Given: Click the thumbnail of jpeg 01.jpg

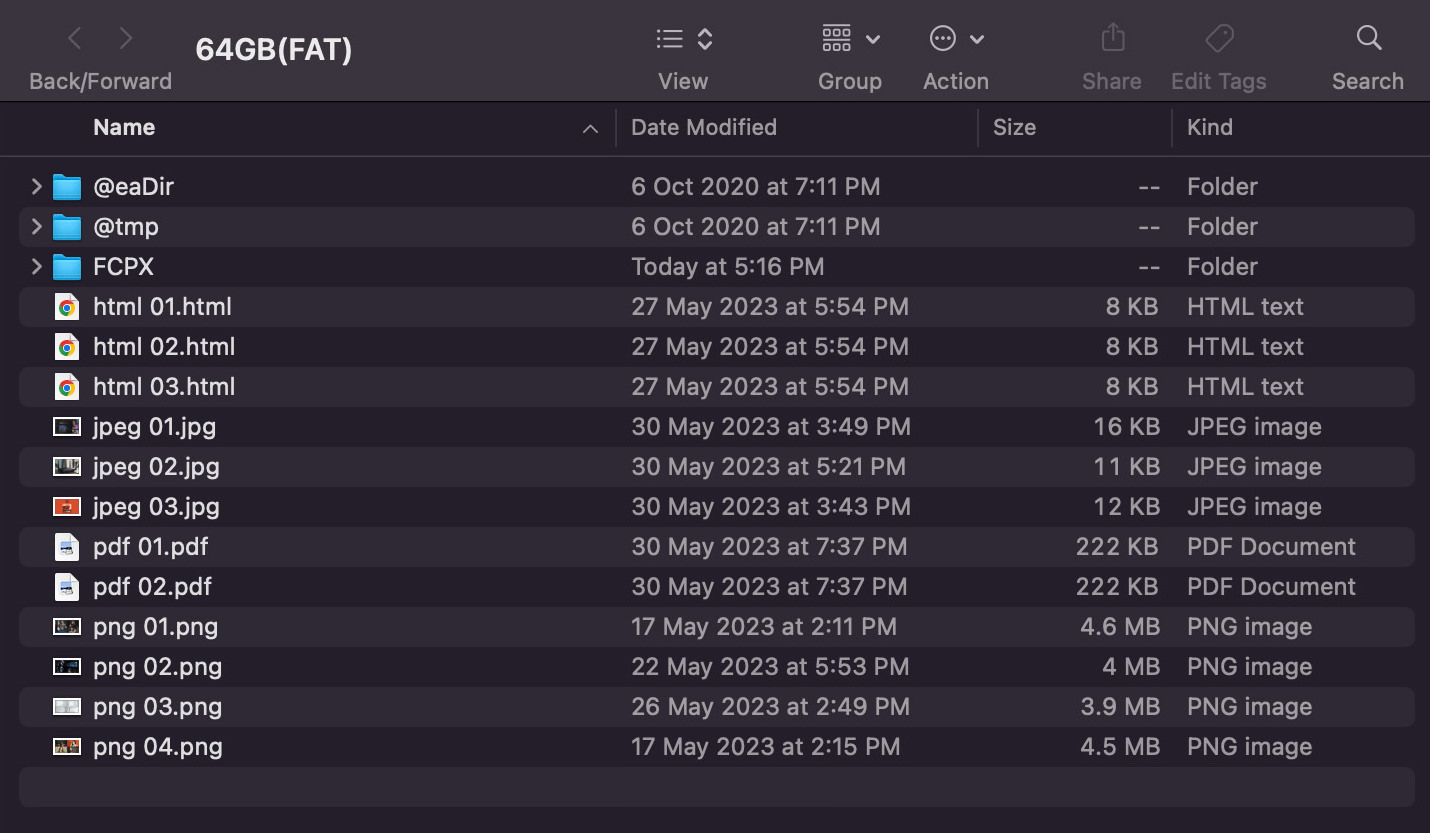Looking at the screenshot, I should pyautogui.click(x=67, y=427).
